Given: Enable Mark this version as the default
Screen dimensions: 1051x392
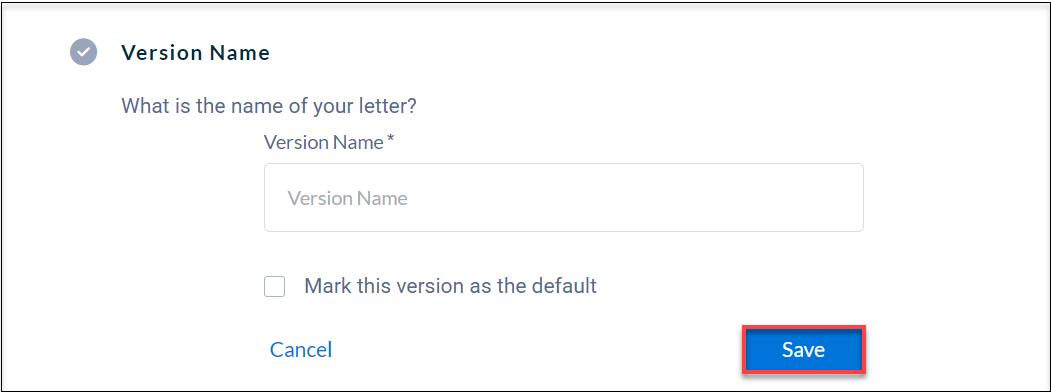Looking at the screenshot, I should tap(275, 287).
